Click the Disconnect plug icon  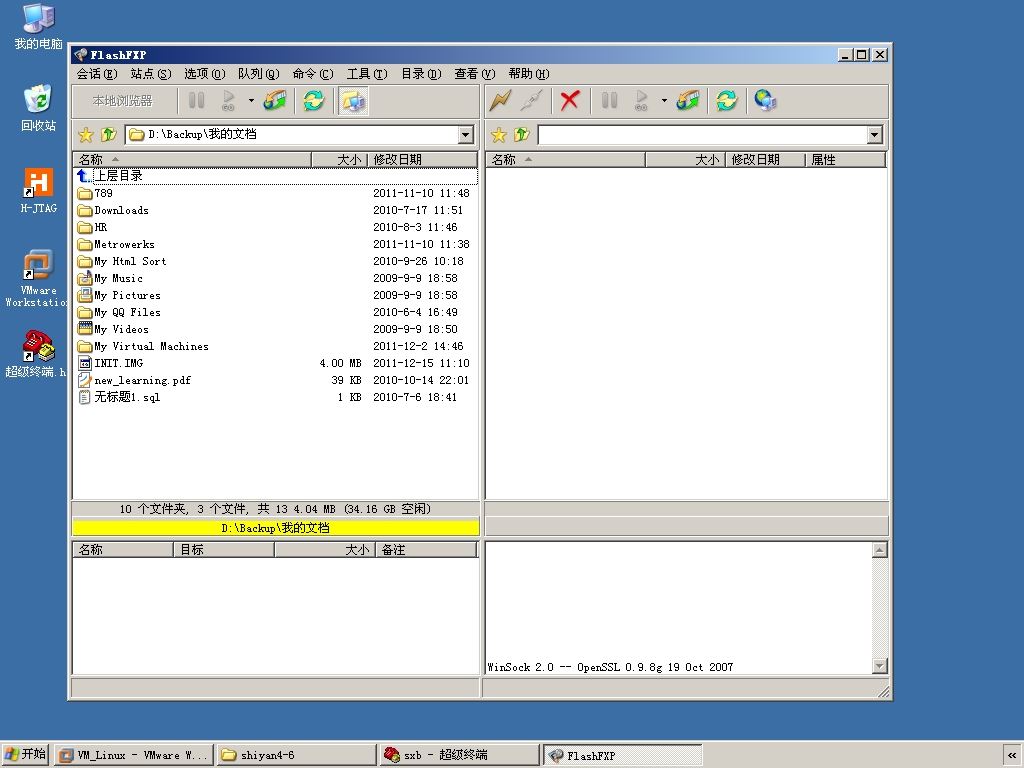coord(532,101)
